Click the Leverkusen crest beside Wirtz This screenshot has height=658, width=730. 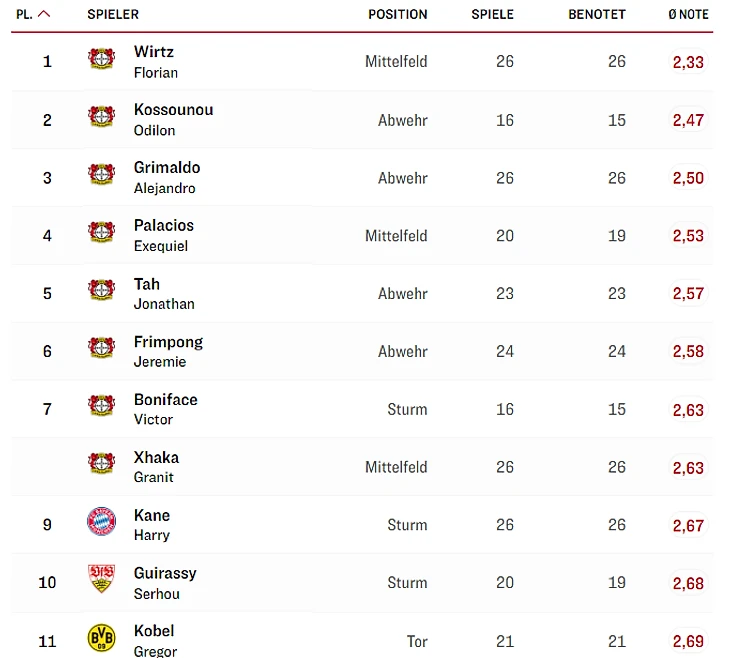[x=102, y=59]
